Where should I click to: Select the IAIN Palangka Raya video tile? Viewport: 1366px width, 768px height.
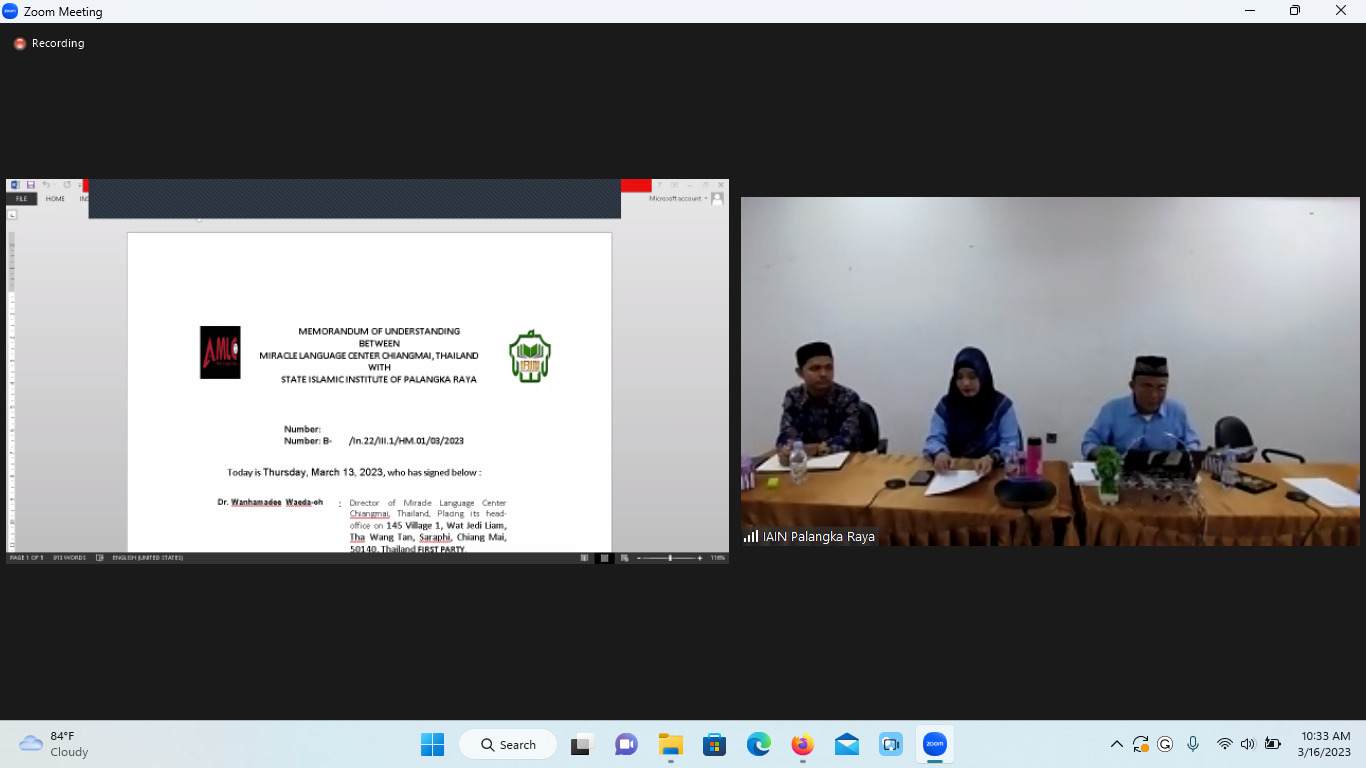click(x=1050, y=371)
